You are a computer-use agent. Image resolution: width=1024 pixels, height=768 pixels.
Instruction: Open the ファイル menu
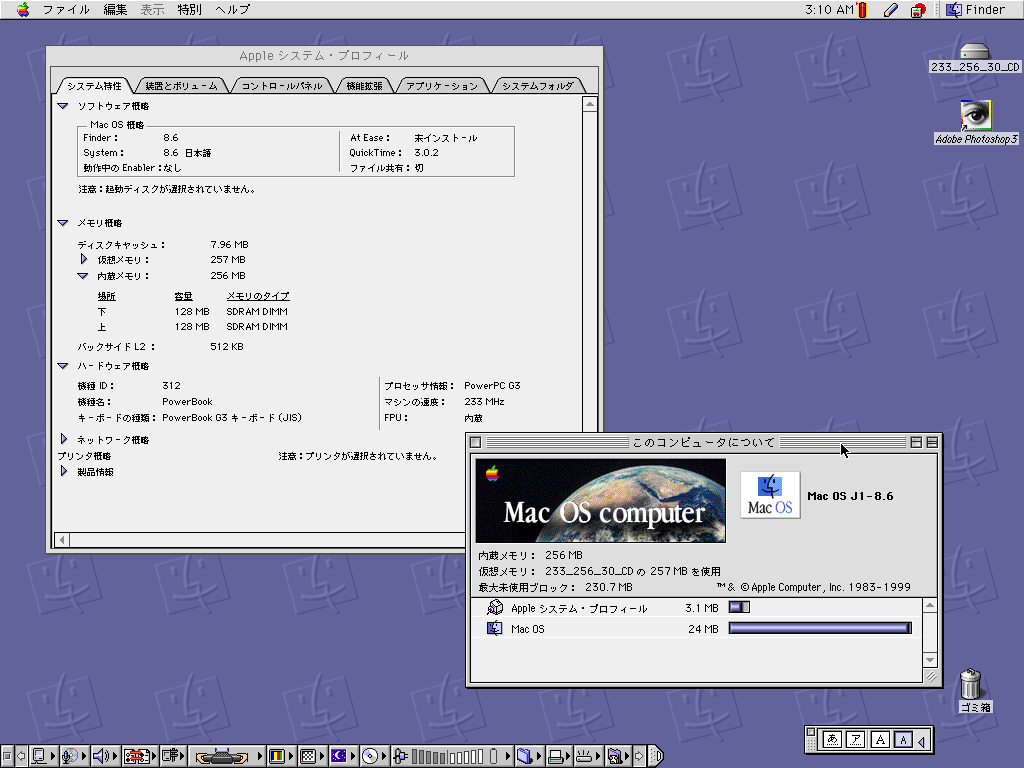click(66, 10)
